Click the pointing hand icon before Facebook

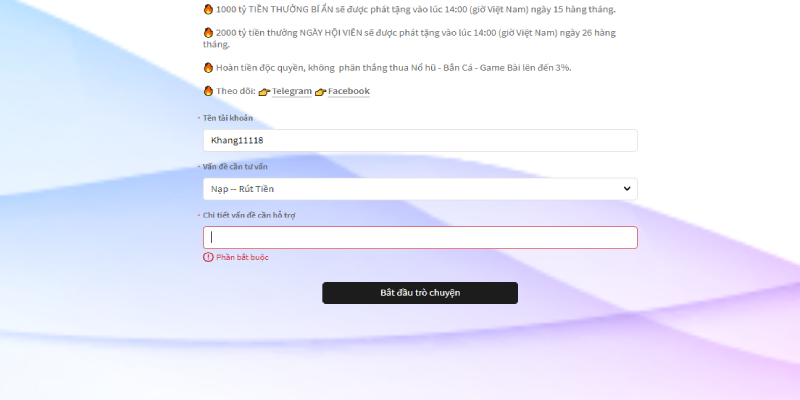click(320, 92)
